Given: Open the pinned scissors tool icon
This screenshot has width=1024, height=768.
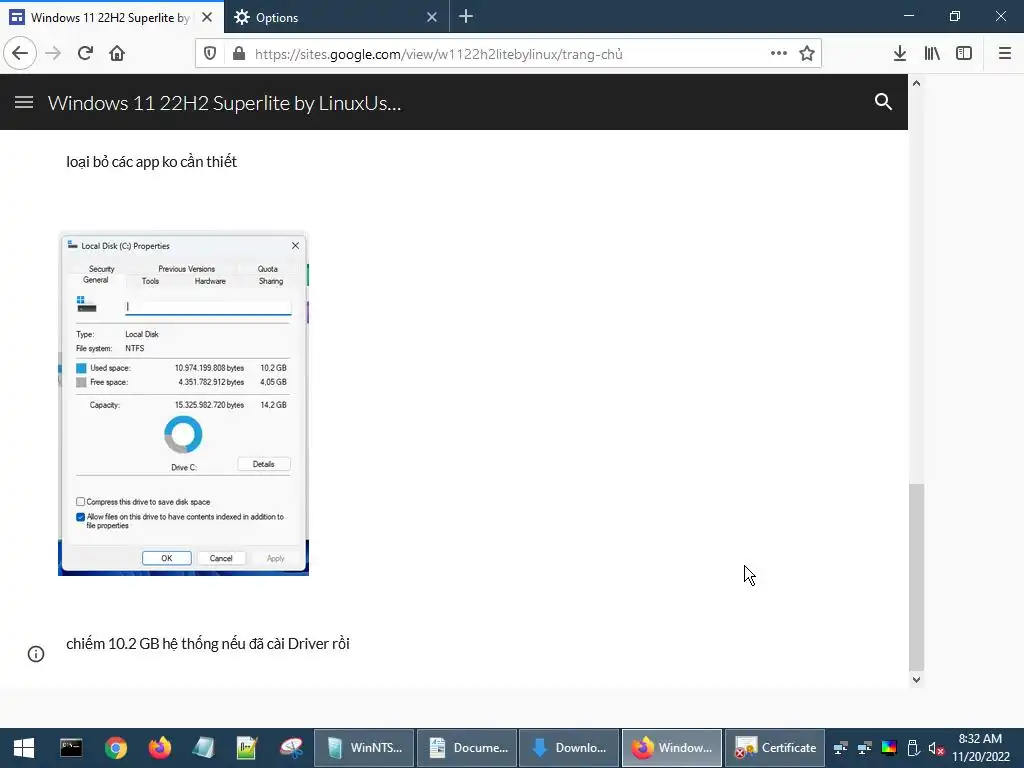Looking at the screenshot, I should [291, 748].
